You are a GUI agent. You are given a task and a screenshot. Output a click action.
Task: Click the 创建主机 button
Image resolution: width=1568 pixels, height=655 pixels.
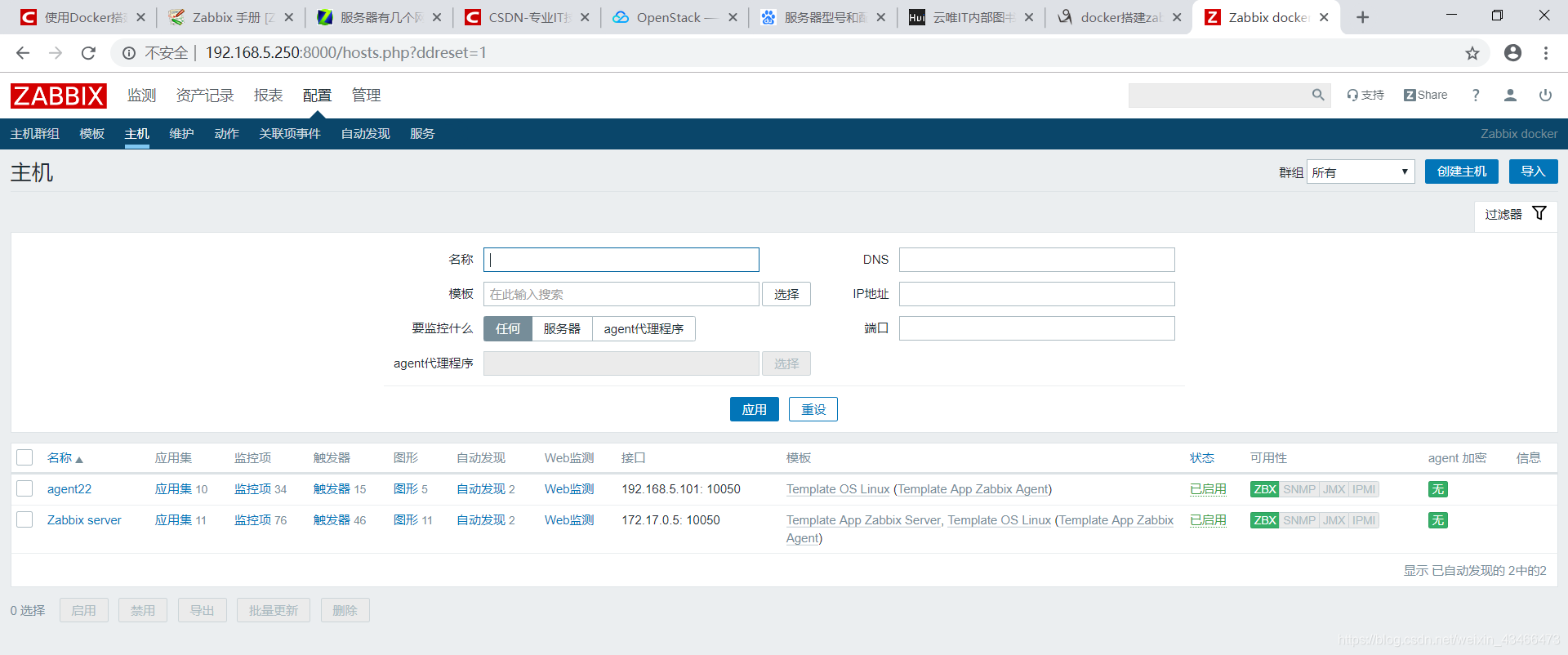tap(1461, 172)
